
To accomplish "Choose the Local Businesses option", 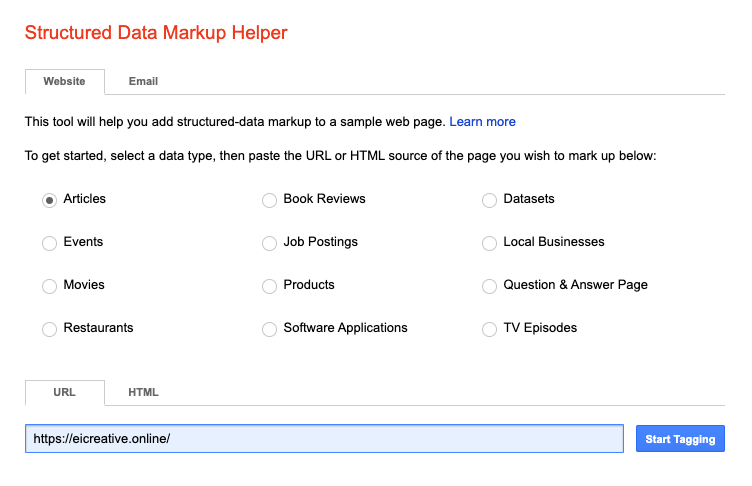I will [489, 243].
